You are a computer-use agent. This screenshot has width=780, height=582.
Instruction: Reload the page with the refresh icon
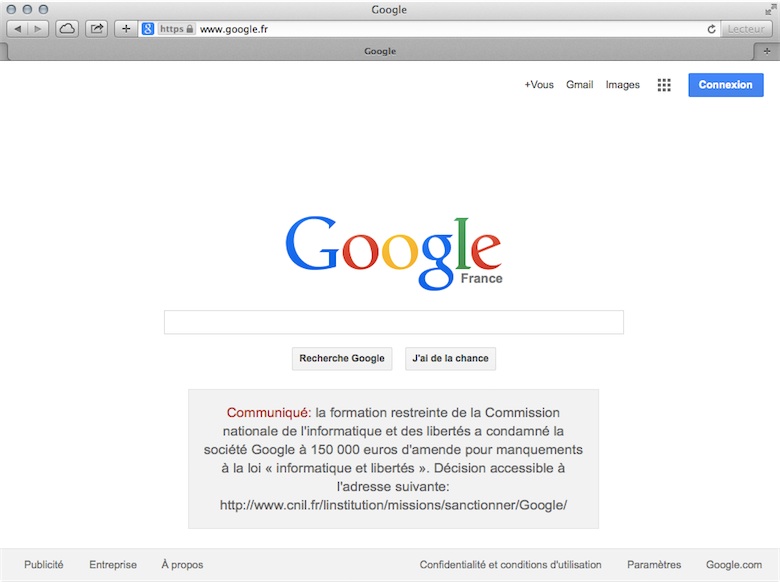pos(711,29)
